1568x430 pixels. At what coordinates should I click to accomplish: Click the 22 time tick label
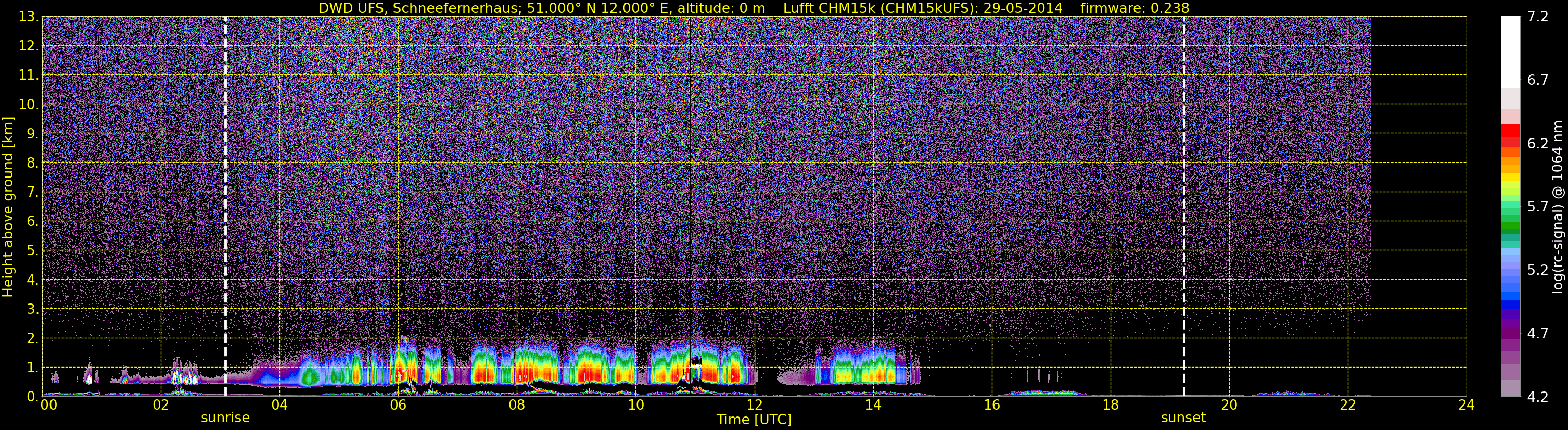1348,406
